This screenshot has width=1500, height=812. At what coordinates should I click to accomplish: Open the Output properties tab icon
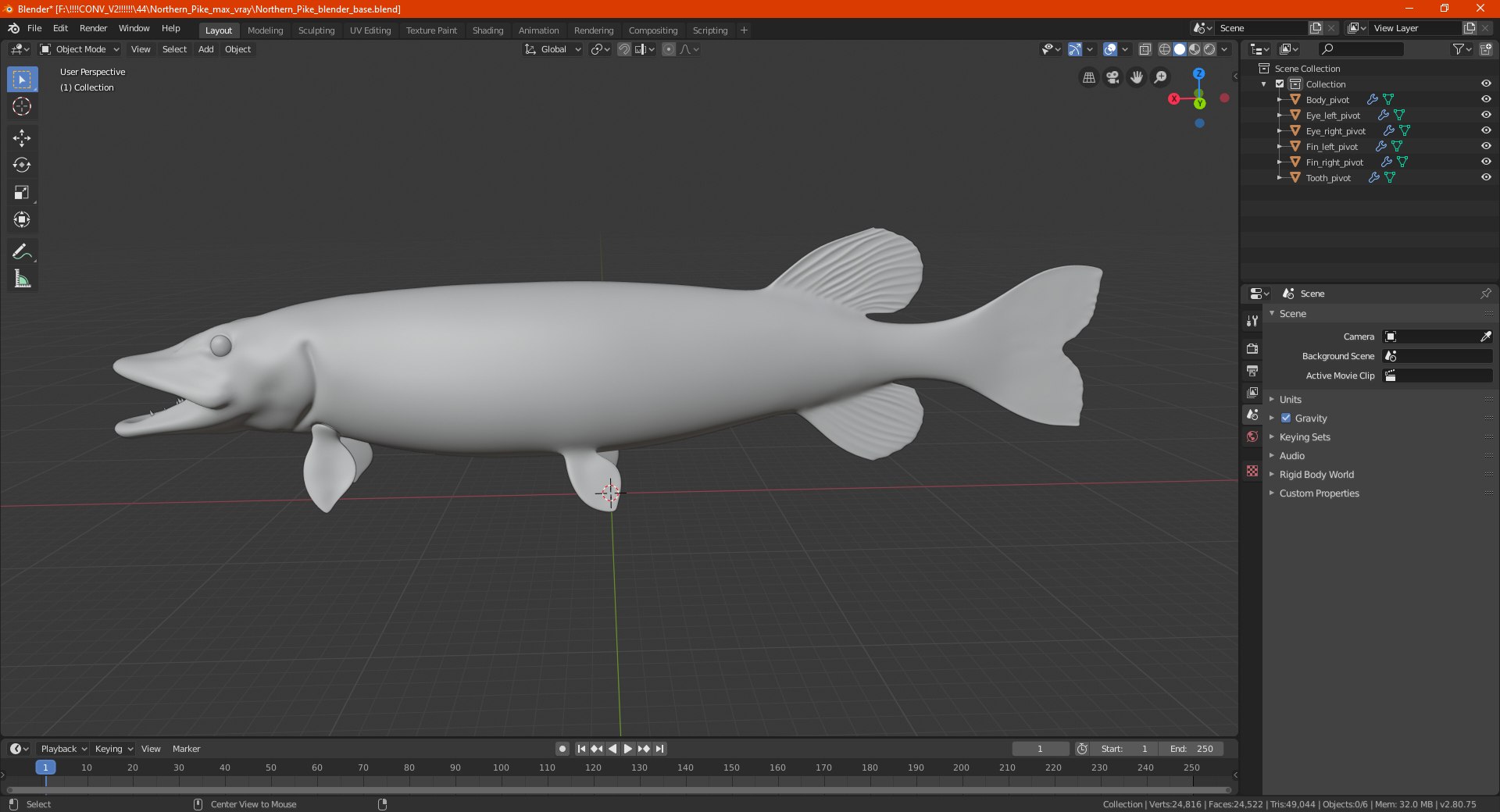(x=1252, y=371)
